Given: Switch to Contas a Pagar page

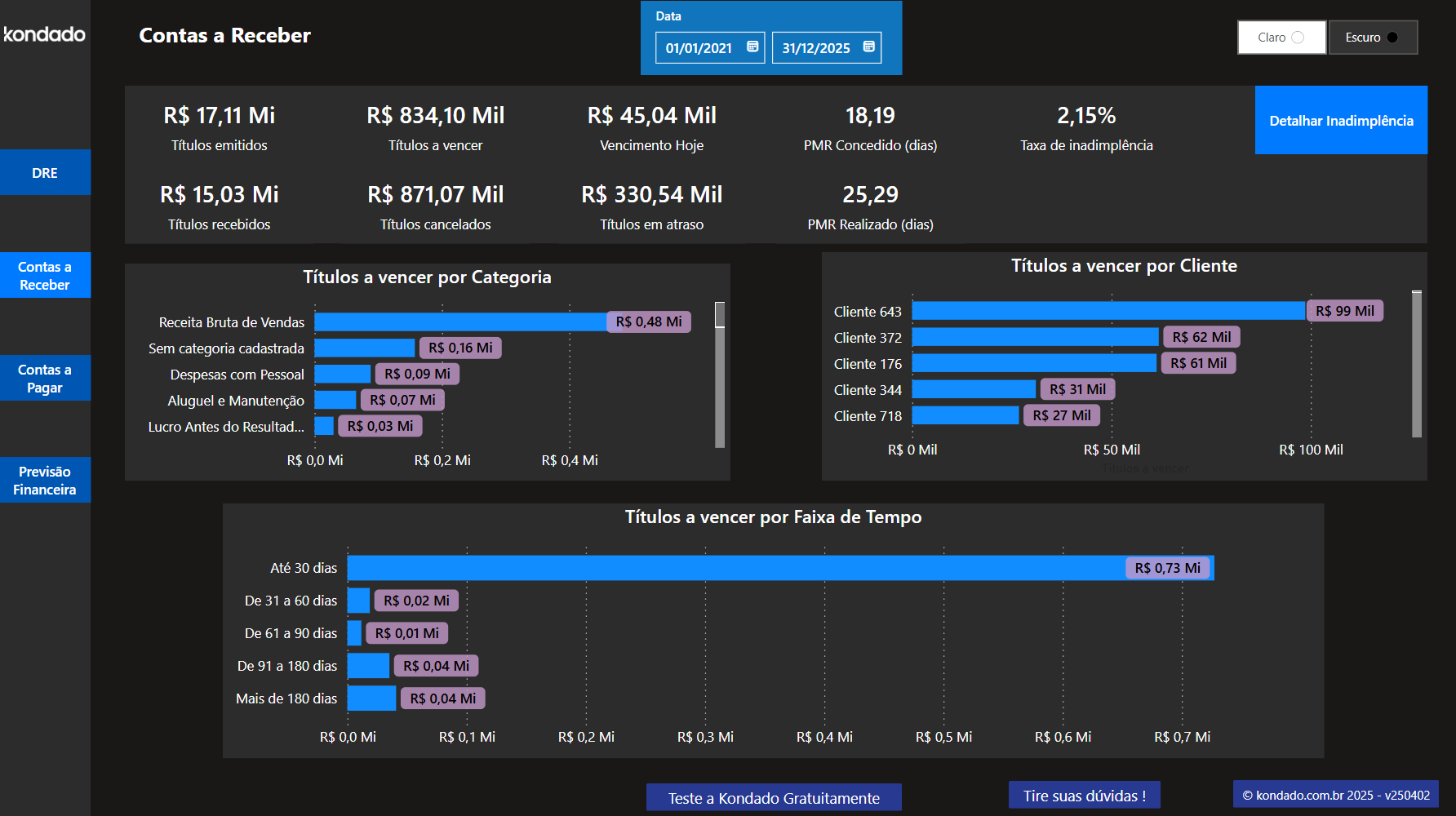Looking at the screenshot, I should 45,378.
